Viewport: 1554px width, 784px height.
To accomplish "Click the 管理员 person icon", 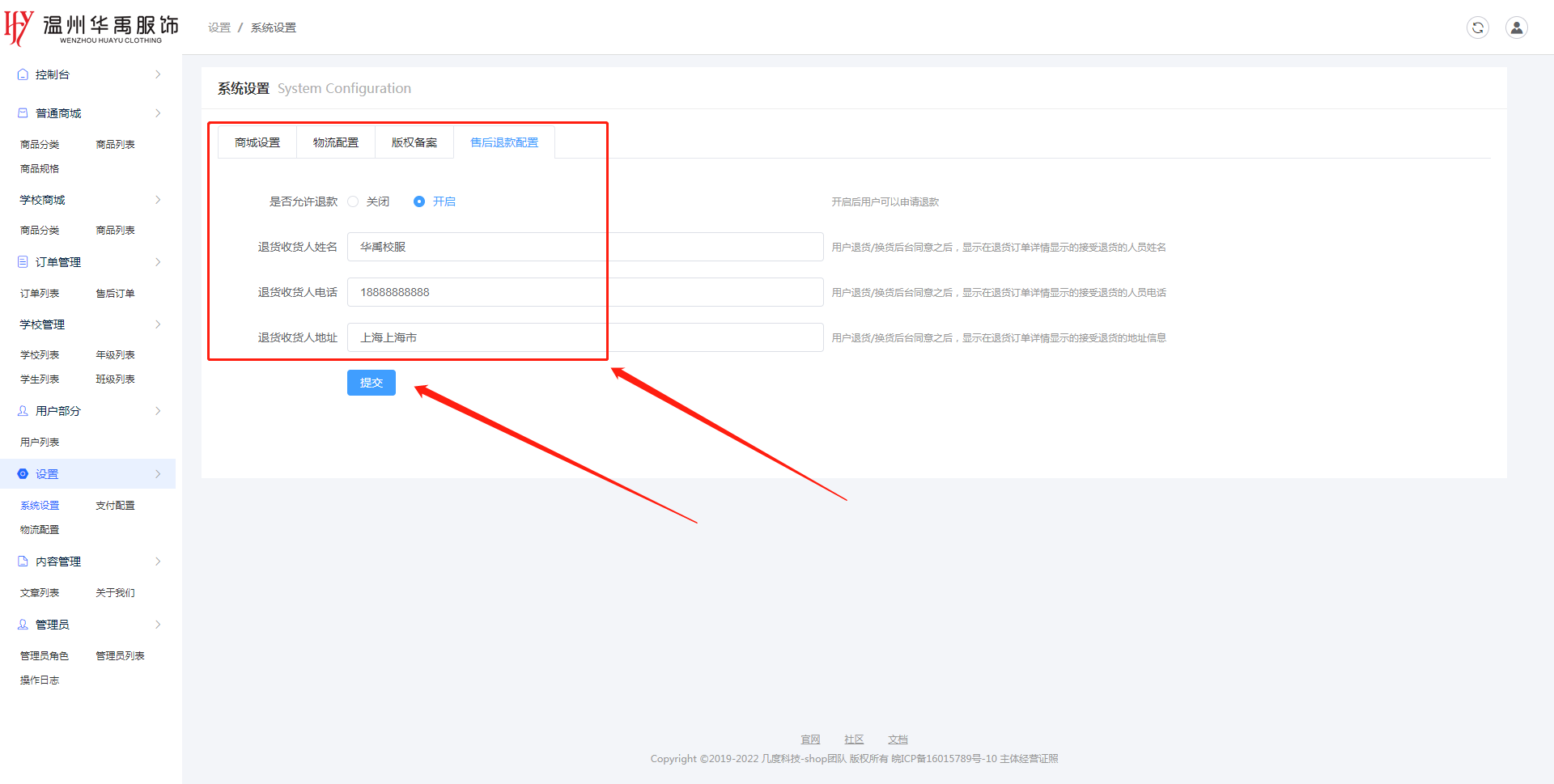I will (x=23, y=625).
